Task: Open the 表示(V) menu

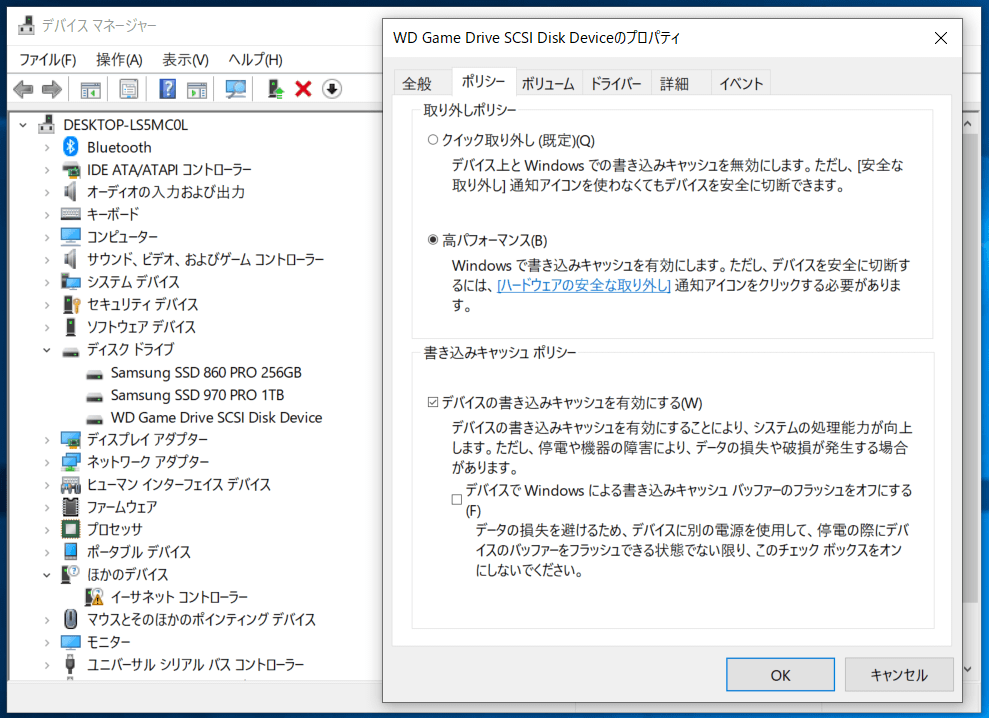Action: pos(185,60)
